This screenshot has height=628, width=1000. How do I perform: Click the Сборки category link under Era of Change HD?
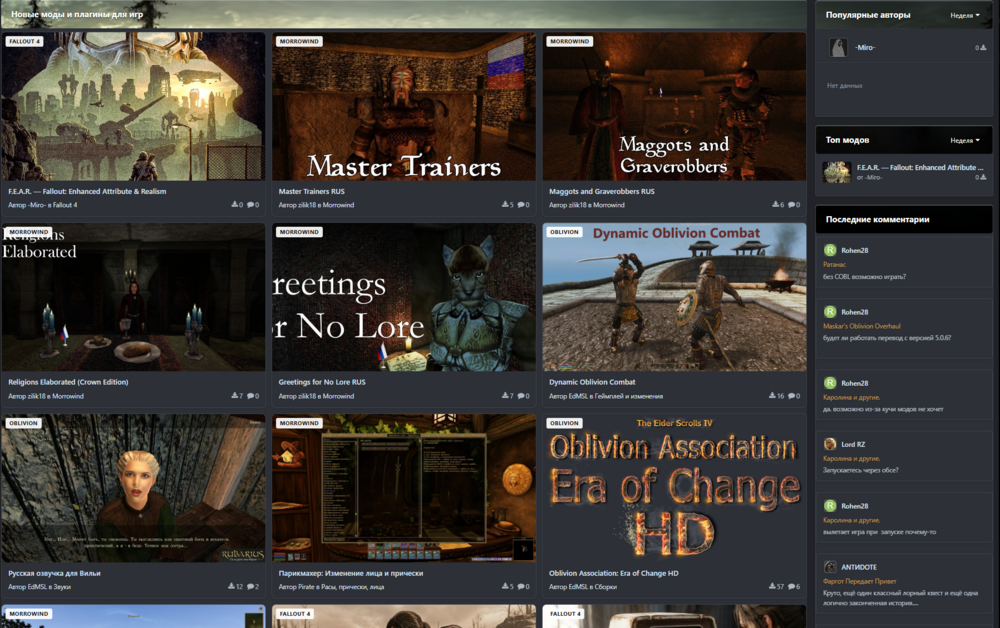(x=605, y=587)
